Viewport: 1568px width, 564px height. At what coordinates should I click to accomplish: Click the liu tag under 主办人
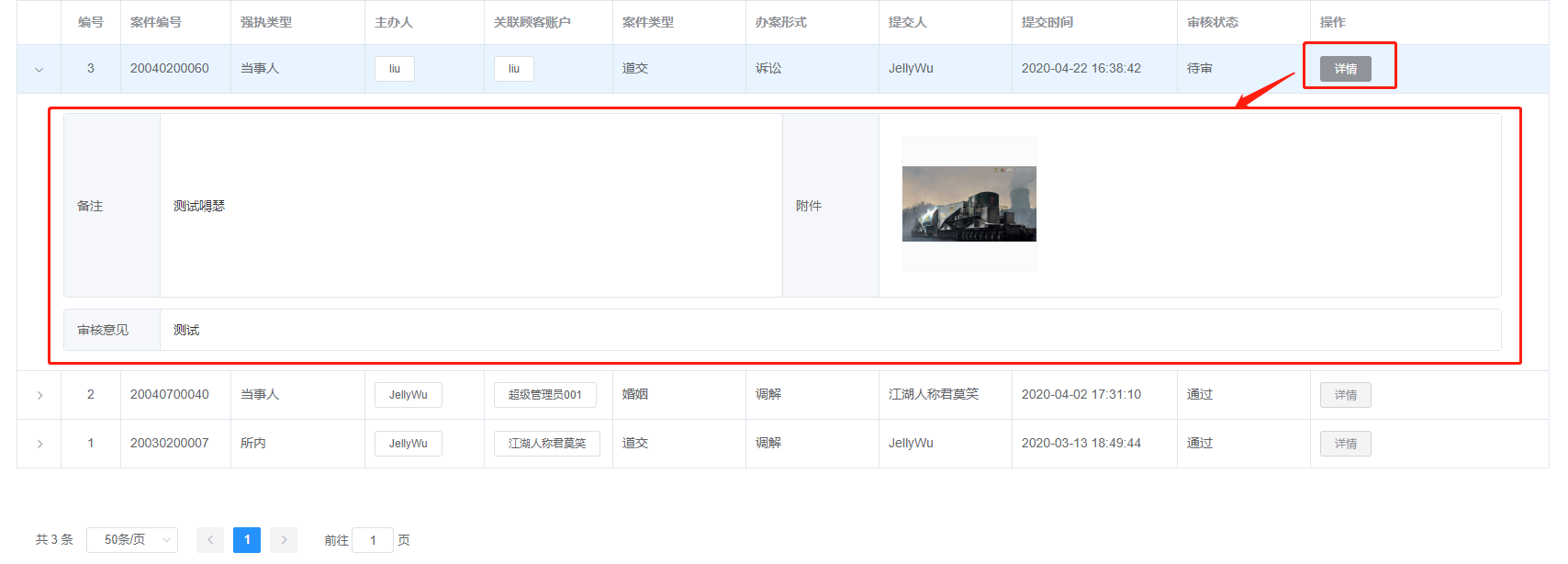395,69
